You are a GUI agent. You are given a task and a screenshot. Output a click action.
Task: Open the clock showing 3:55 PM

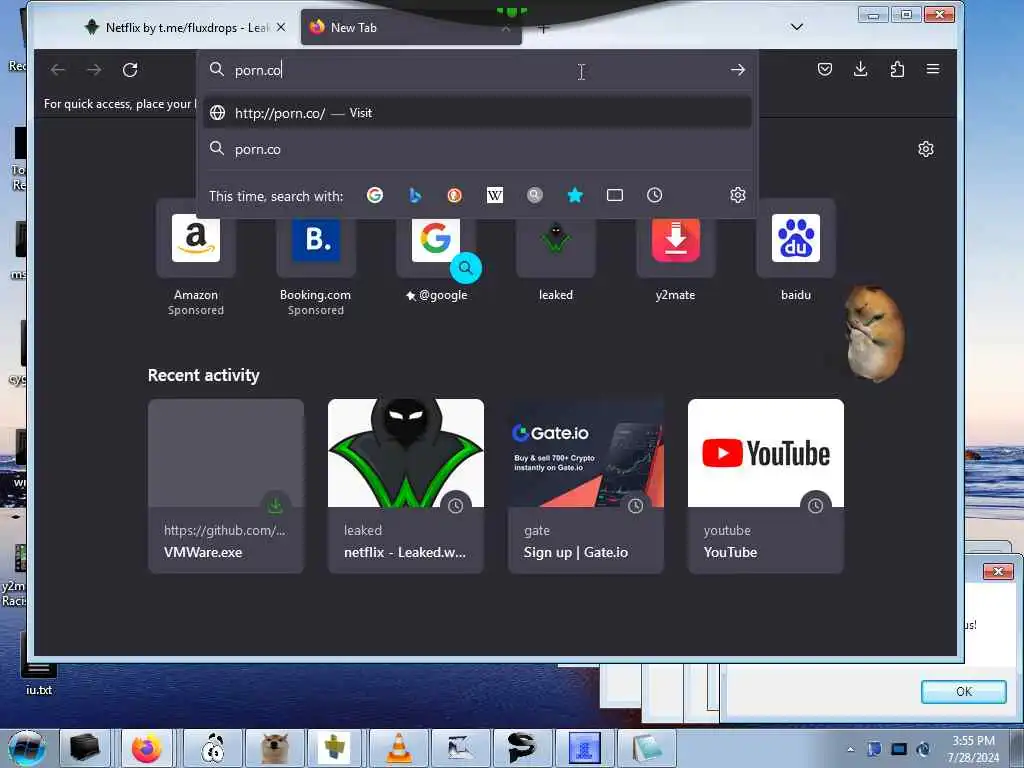tap(974, 748)
